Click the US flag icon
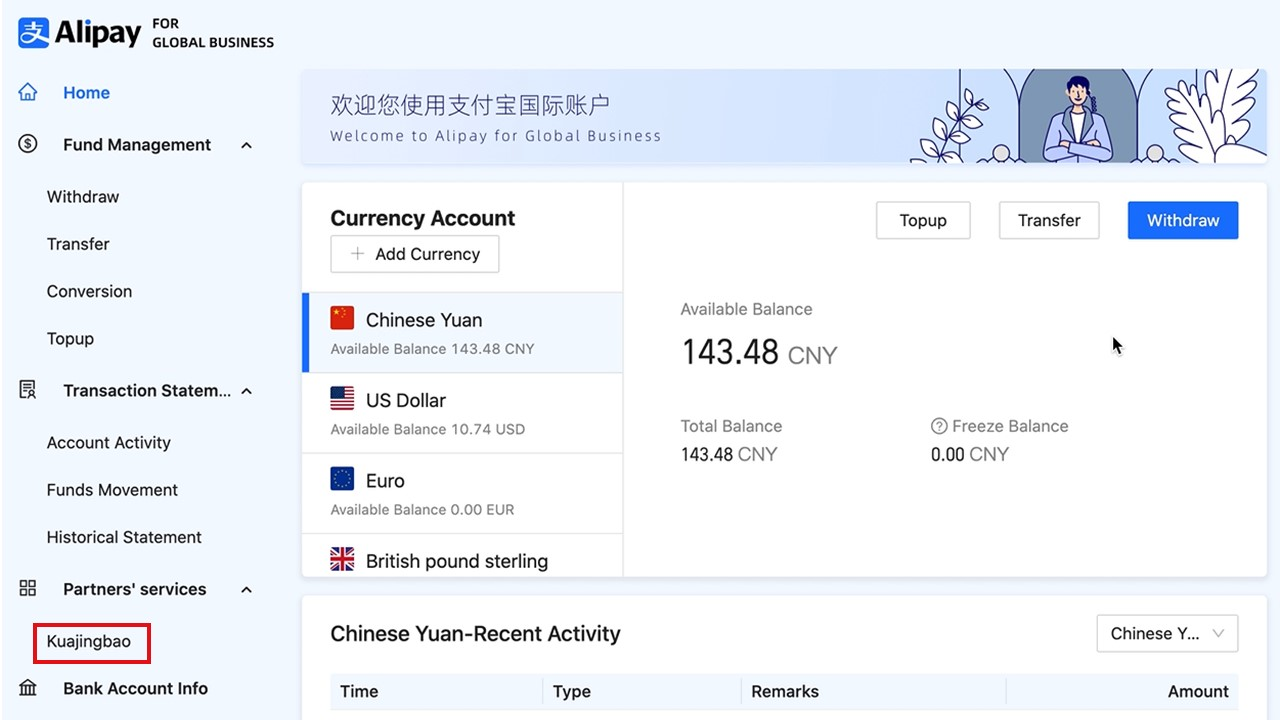This screenshot has width=1280, height=720. pos(342,399)
